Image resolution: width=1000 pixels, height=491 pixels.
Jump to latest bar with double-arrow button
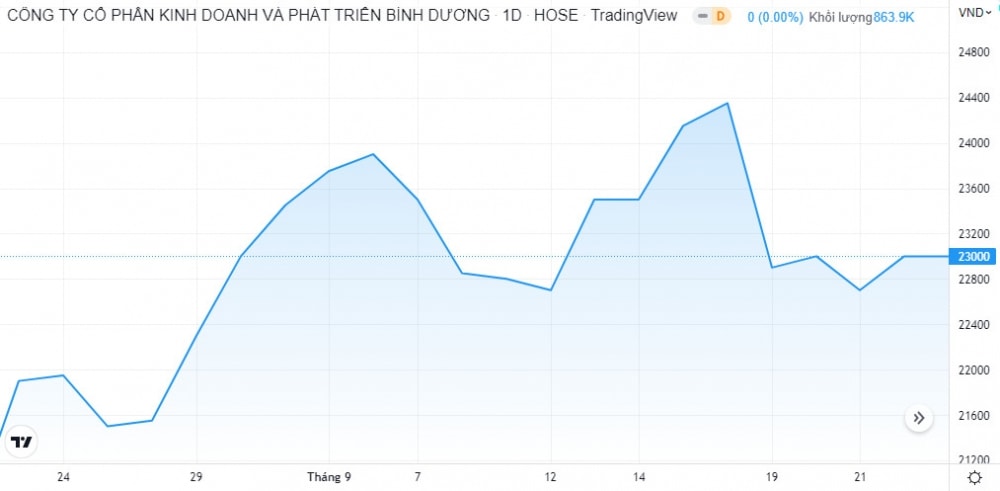pyautogui.click(x=919, y=418)
